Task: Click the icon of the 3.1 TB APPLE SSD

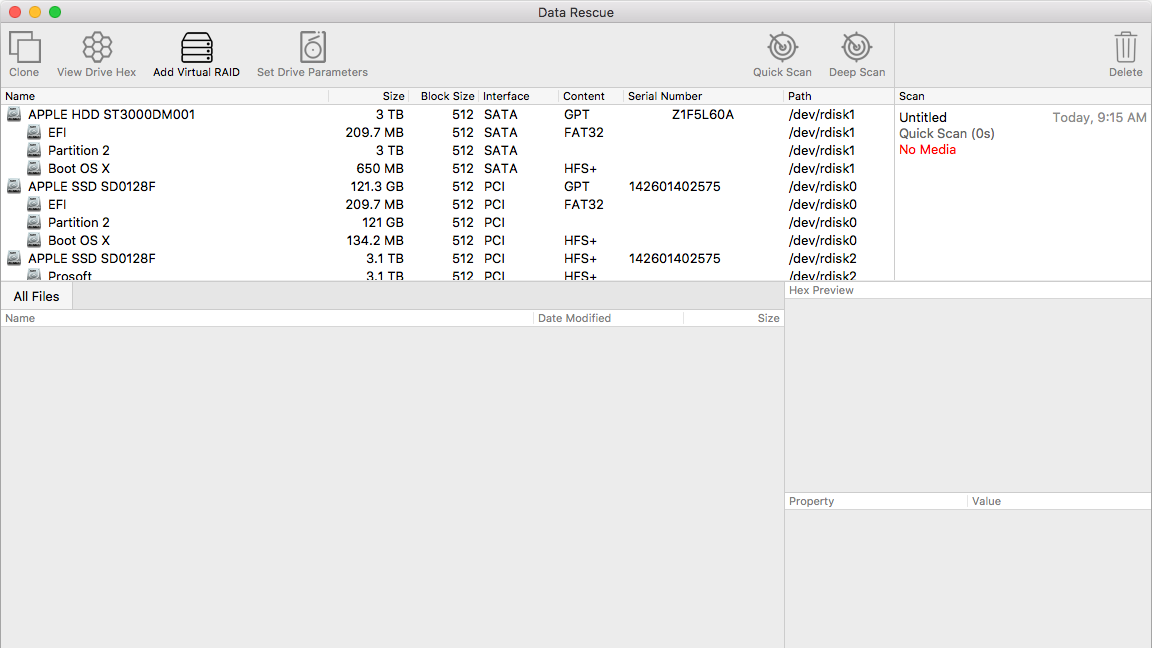Action: [14, 258]
